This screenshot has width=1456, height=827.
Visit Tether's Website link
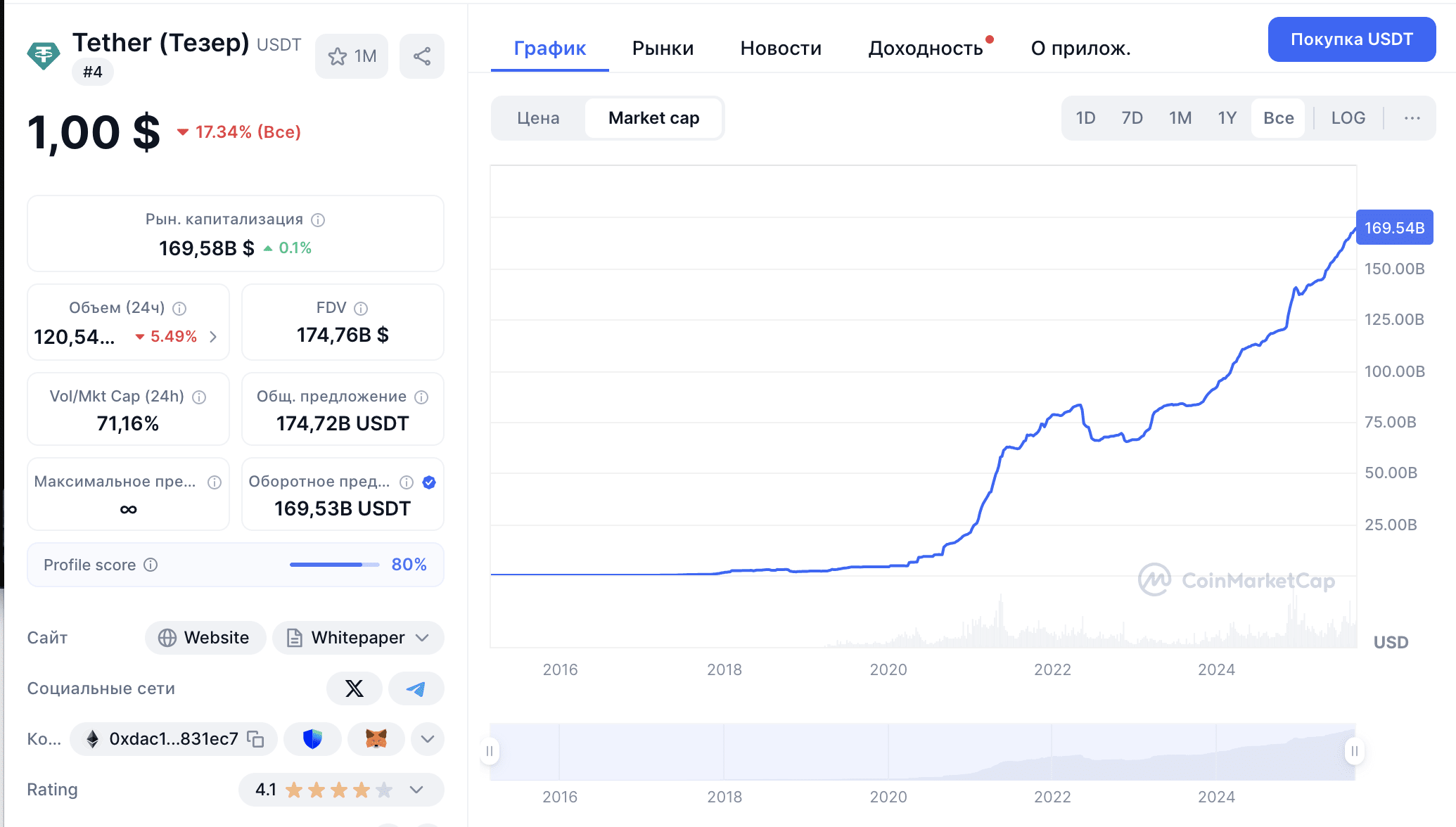coord(205,638)
